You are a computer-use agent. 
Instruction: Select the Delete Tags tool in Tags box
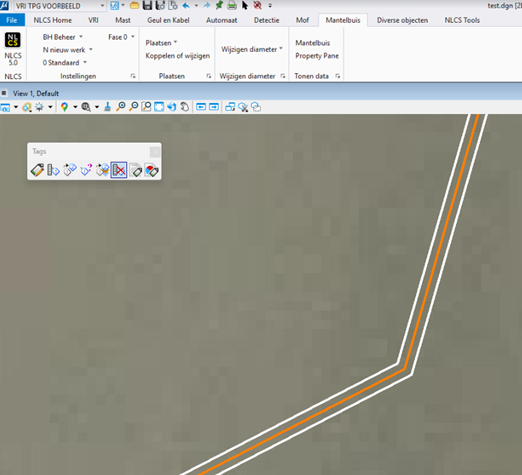coord(119,170)
